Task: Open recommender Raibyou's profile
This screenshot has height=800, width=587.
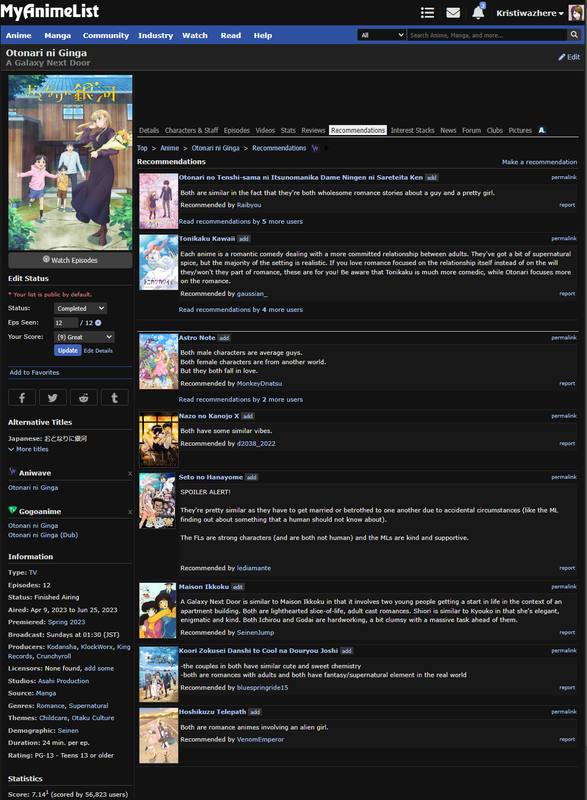Action: pyautogui.click(x=249, y=205)
